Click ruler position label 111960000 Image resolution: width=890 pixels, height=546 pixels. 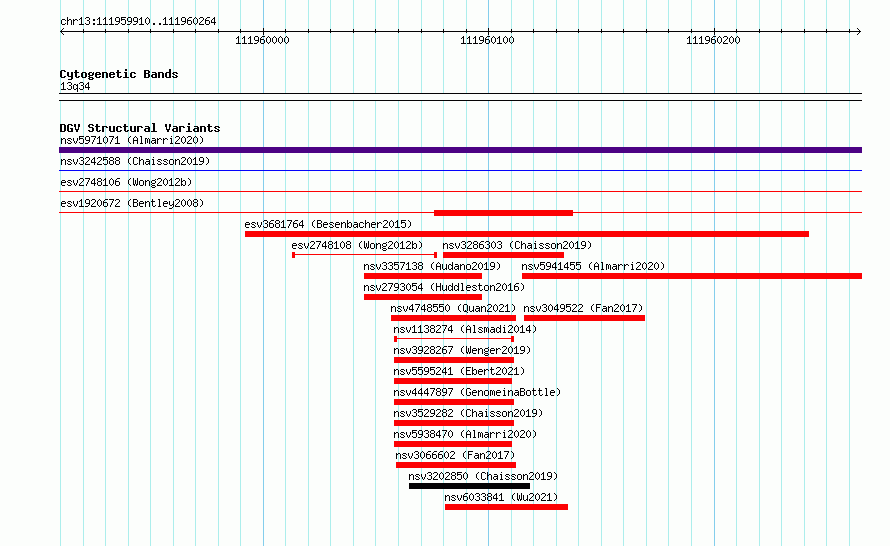point(262,40)
